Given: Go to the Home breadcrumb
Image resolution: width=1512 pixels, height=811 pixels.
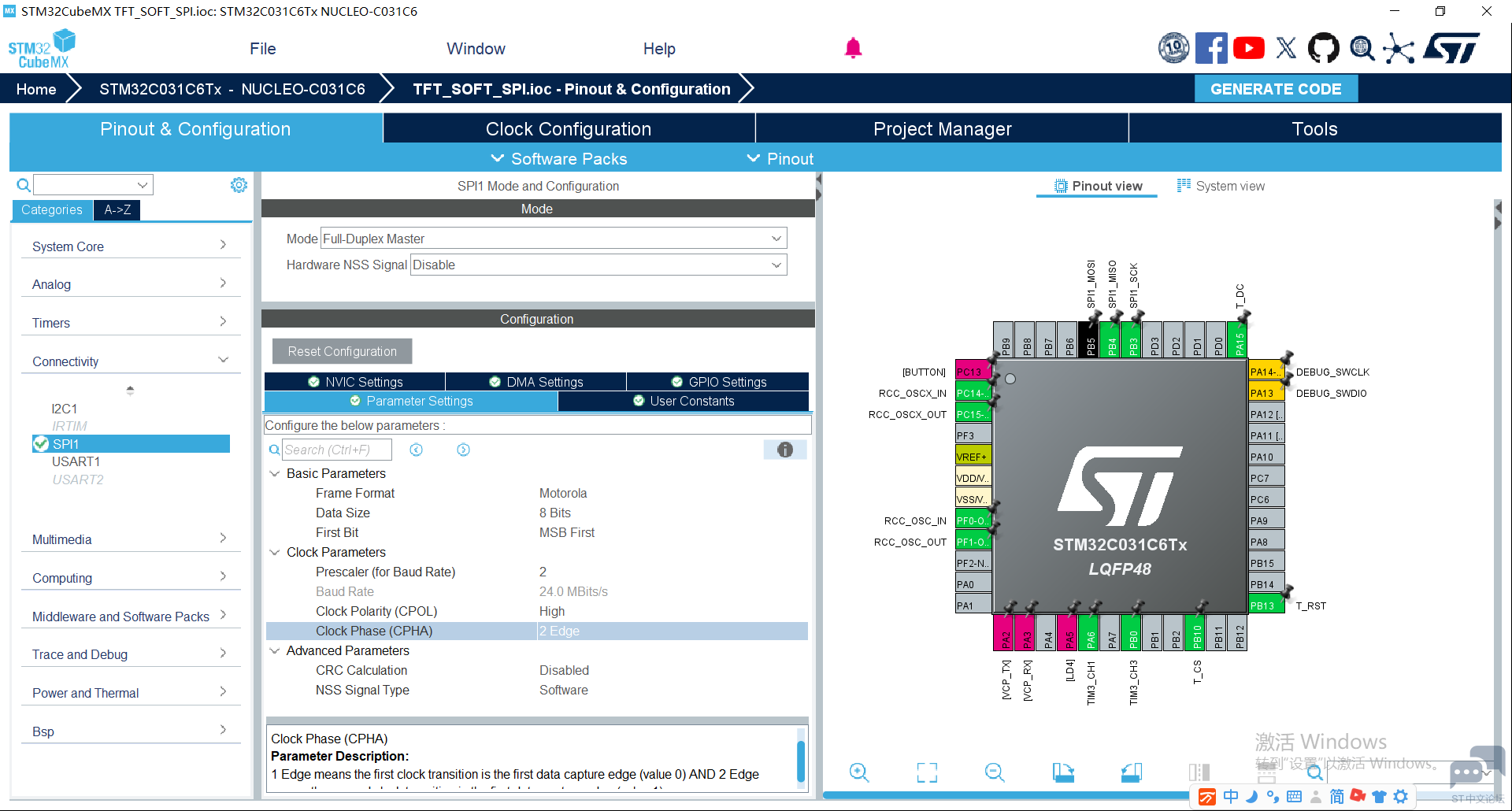Looking at the screenshot, I should [x=36, y=89].
